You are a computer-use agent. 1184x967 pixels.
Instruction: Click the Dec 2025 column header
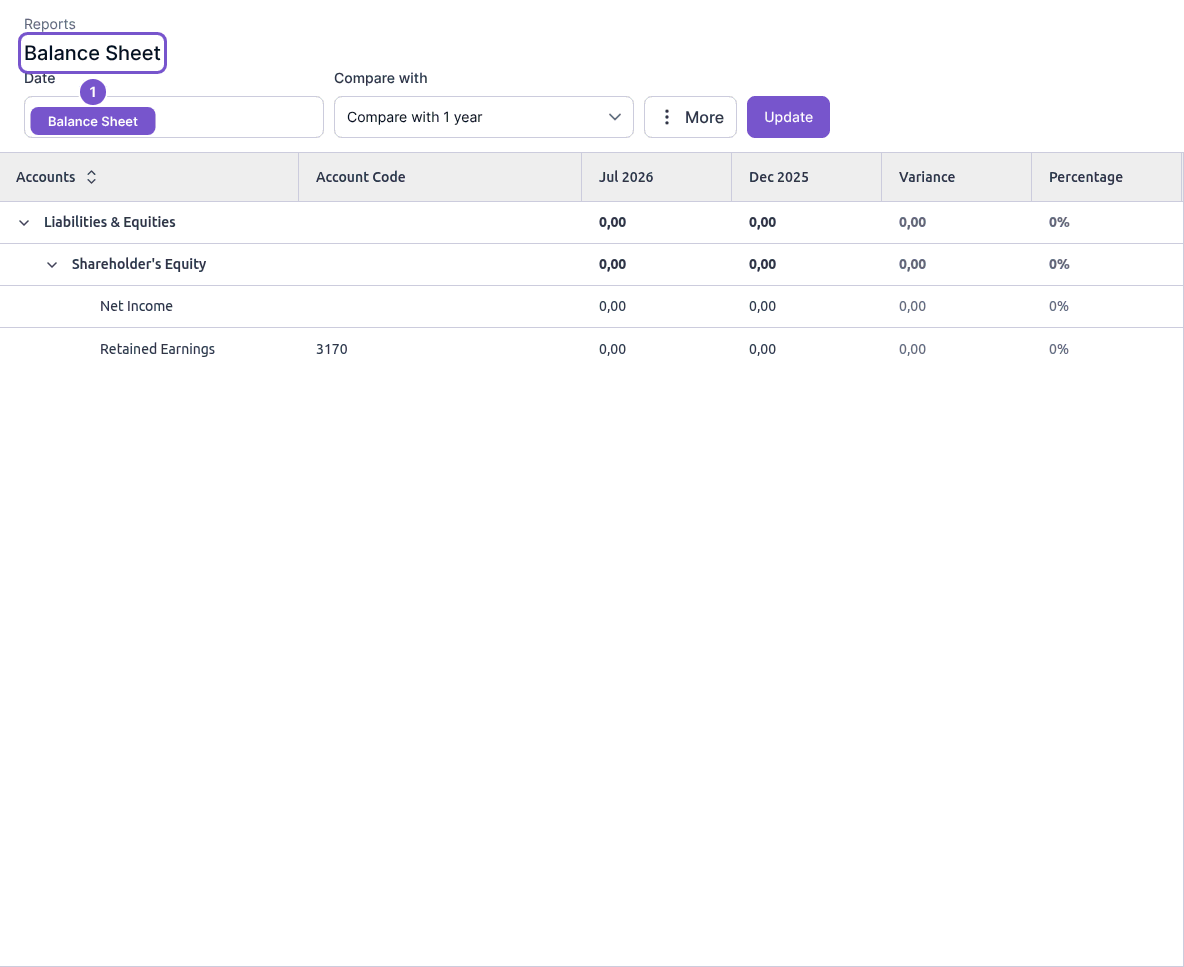pyautogui.click(x=806, y=177)
